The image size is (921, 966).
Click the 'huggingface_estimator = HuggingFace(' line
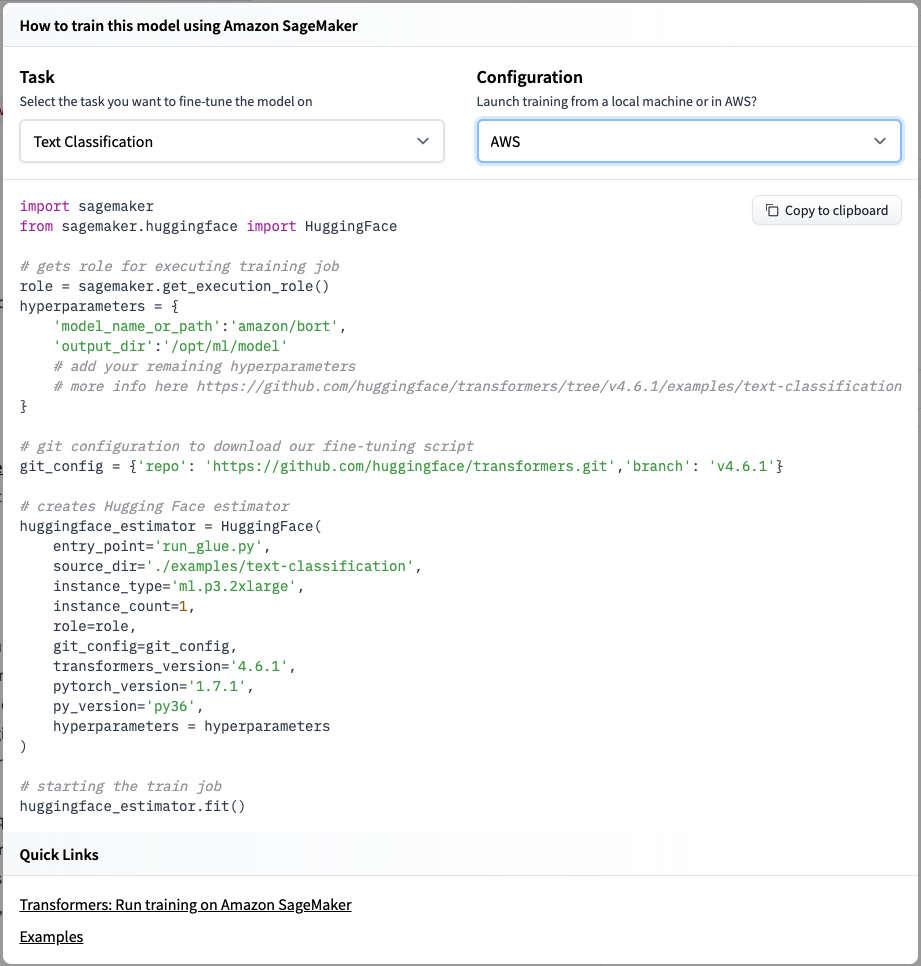pyautogui.click(x=171, y=526)
